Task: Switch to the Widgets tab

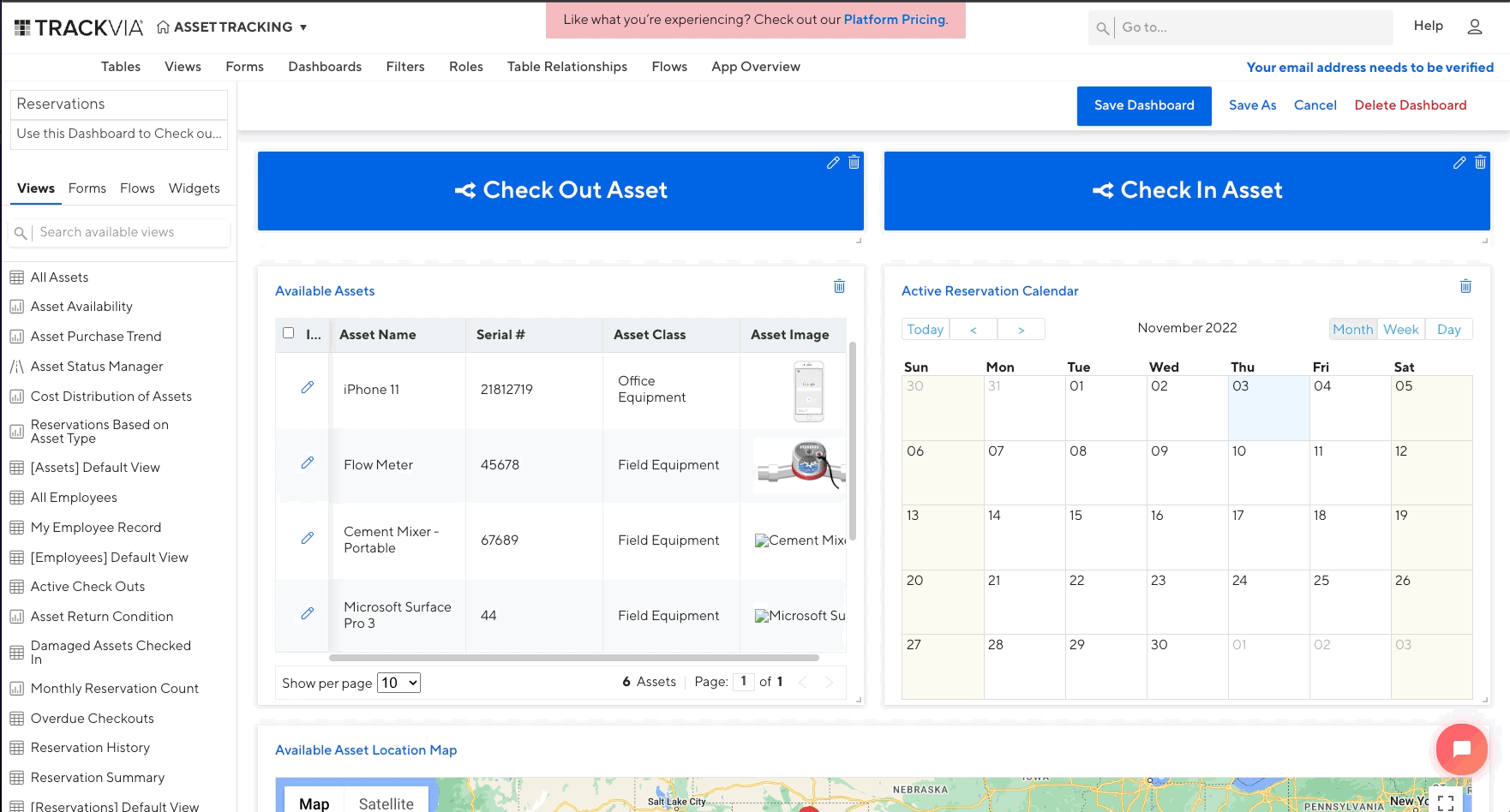Action: [x=194, y=188]
